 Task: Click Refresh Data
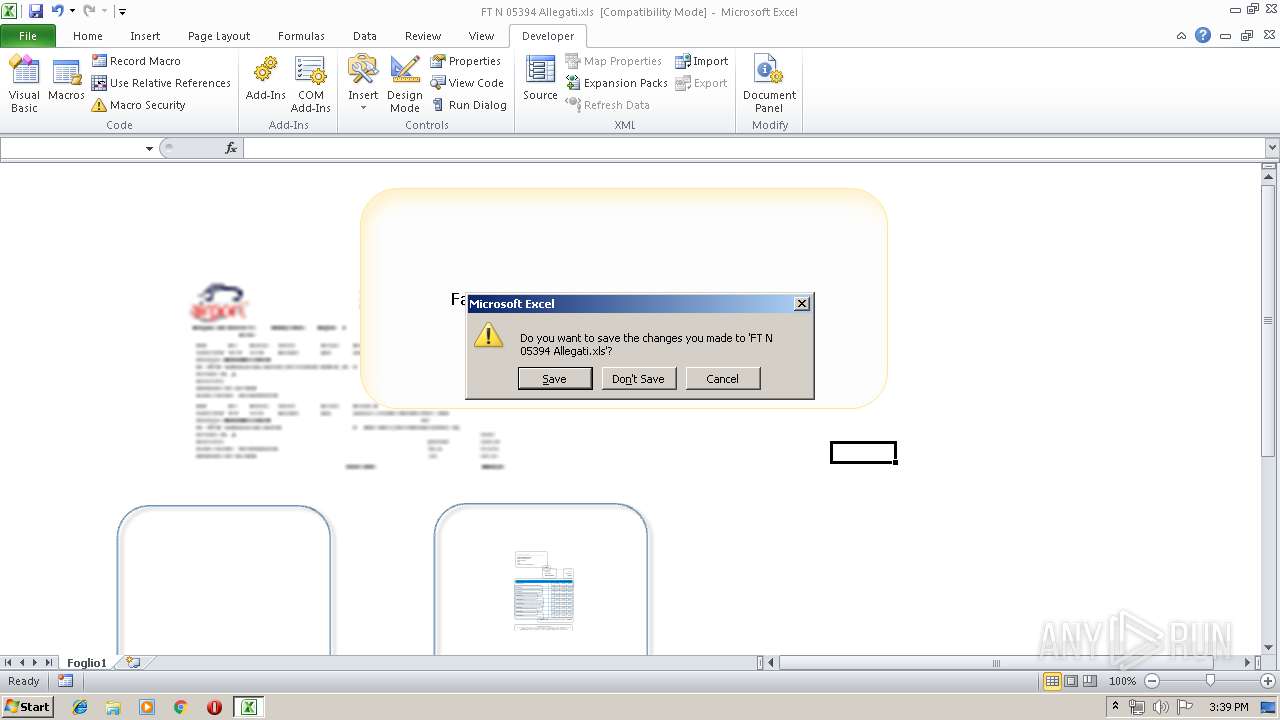pos(607,105)
